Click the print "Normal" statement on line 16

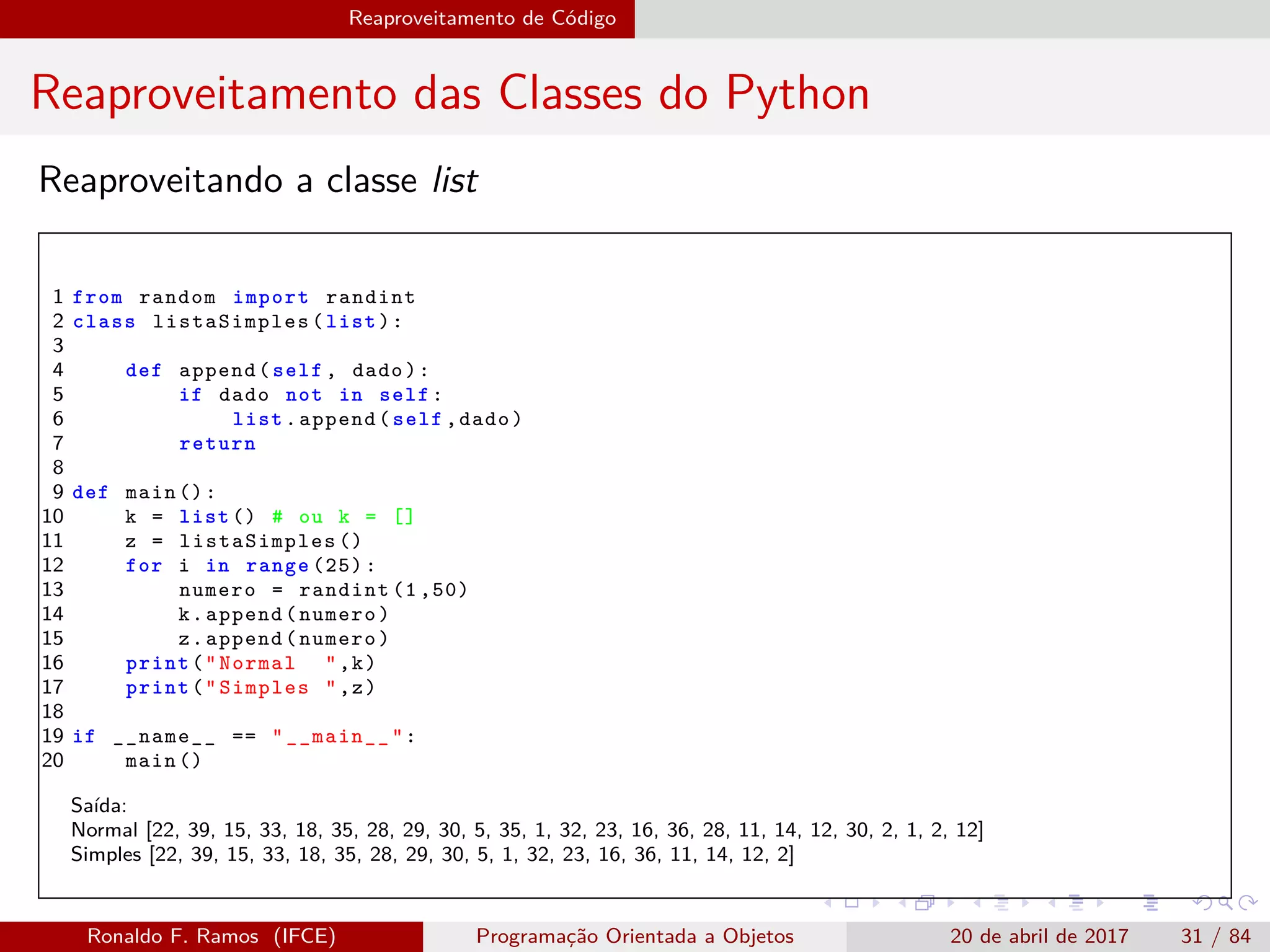point(251,663)
